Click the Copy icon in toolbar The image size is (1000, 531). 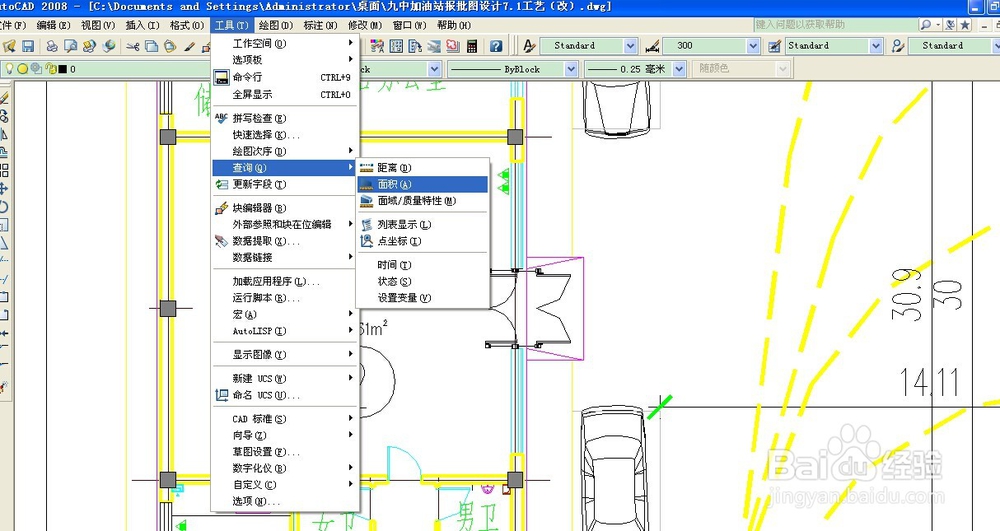[151, 46]
